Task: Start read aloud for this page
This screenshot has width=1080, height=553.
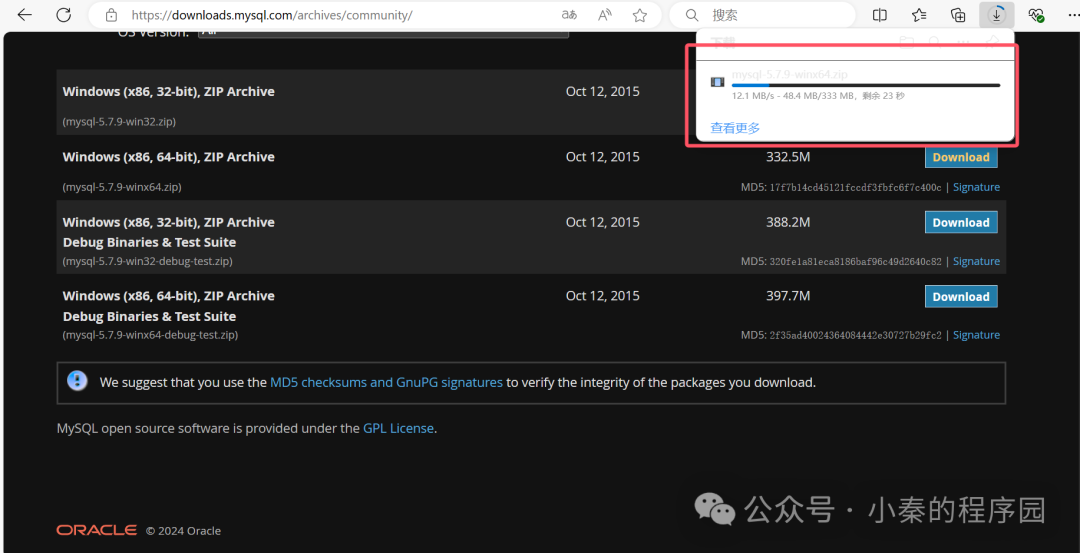Action: 605,14
